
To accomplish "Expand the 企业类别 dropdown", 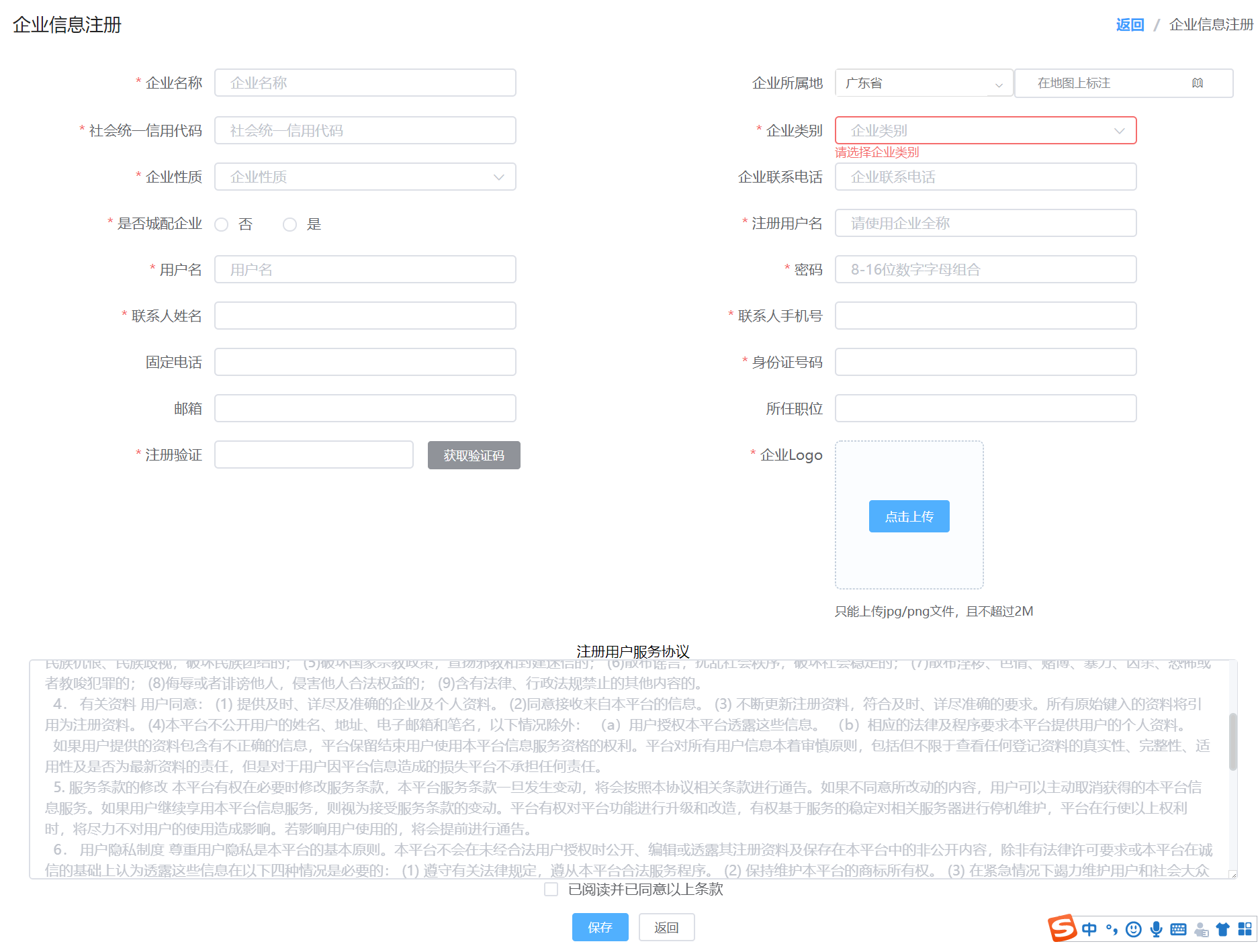I will 986,130.
